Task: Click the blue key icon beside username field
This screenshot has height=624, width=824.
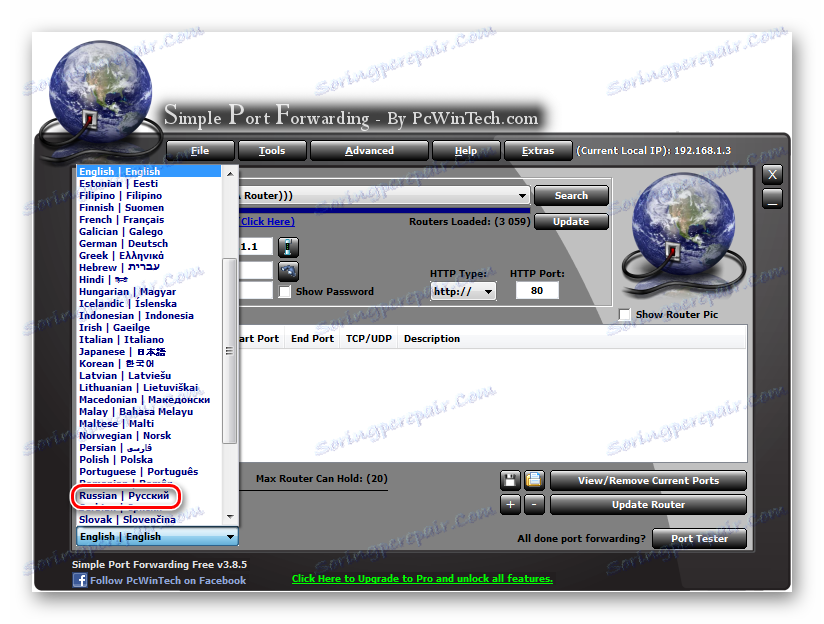Action: click(288, 271)
